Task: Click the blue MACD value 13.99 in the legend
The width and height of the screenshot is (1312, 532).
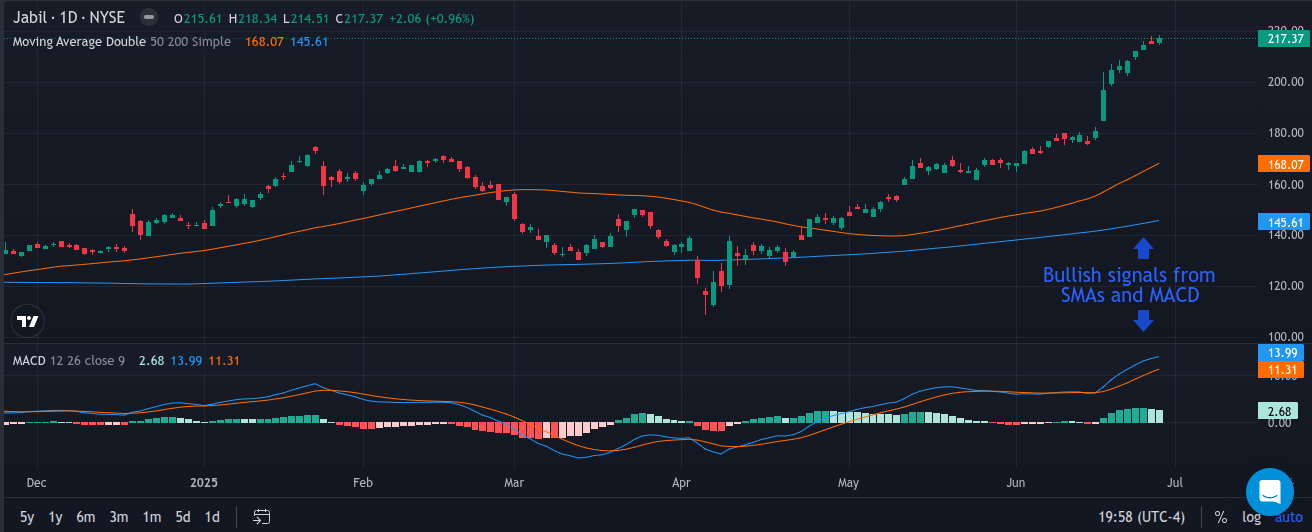Action: pyautogui.click(x=186, y=360)
